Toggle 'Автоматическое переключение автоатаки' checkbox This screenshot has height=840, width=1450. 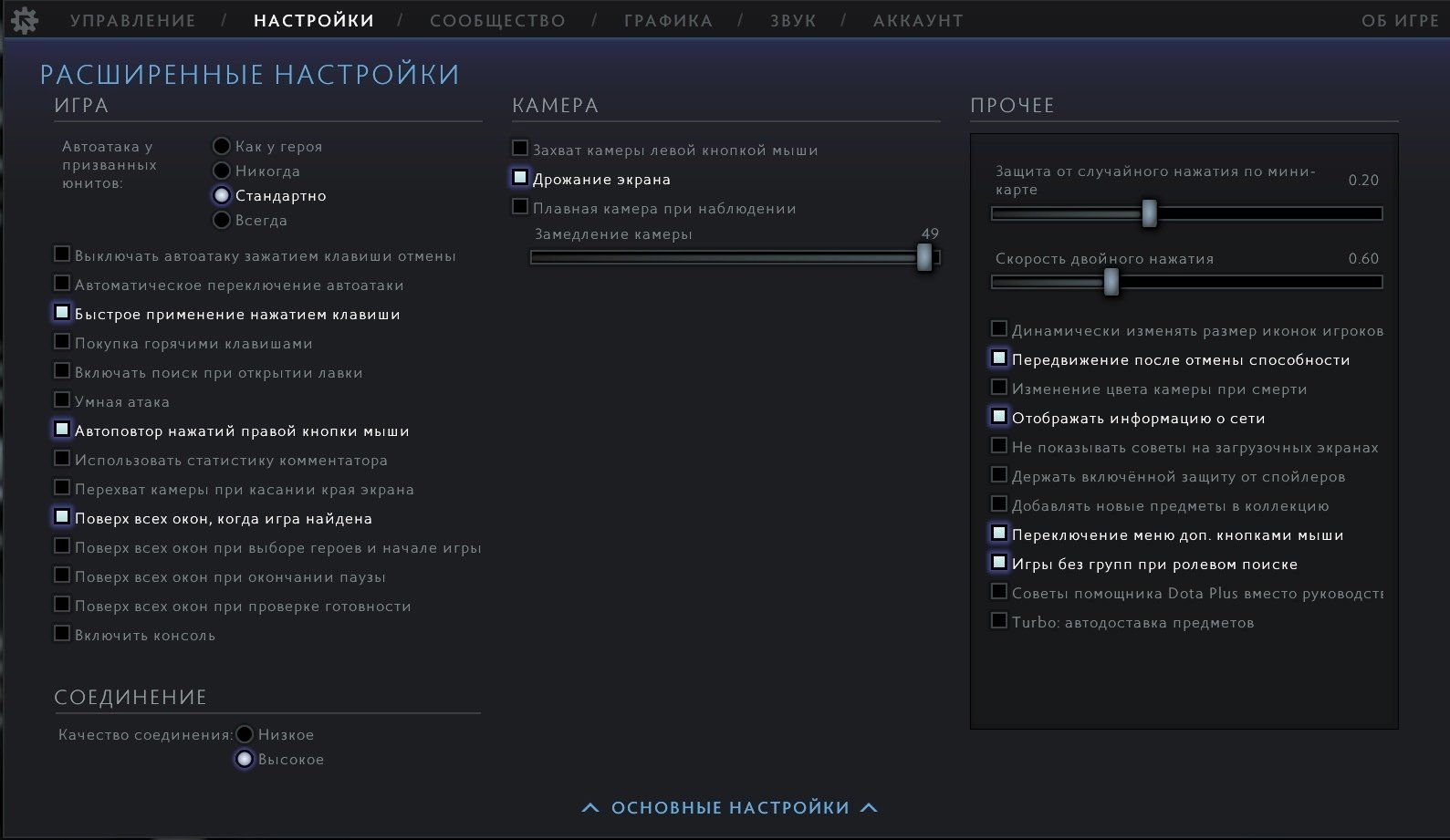tap(62, 284)
